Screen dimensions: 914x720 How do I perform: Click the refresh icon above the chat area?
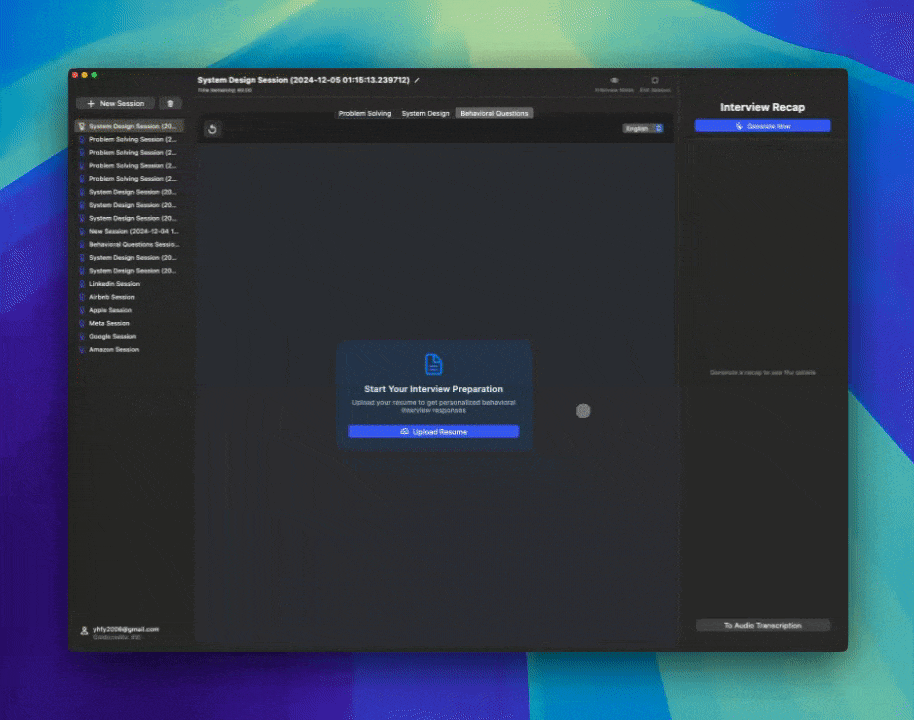[212, 129]
